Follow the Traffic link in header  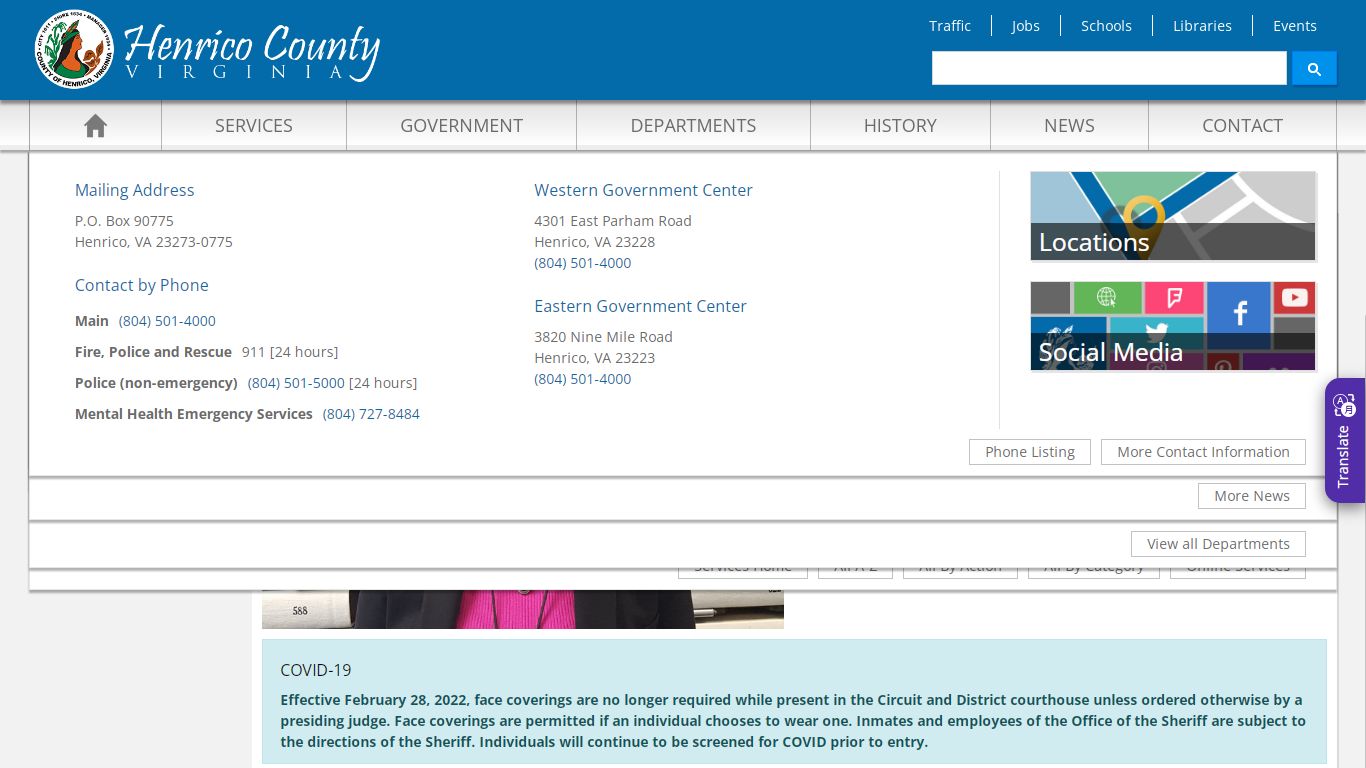click(x=950, y=26)
